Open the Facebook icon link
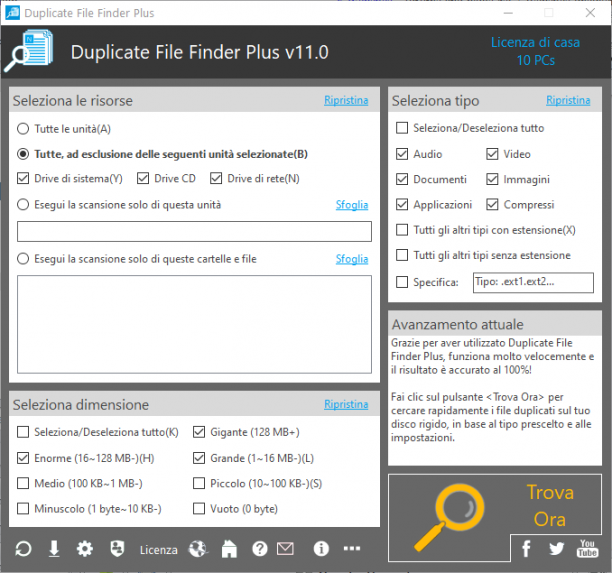Image resolution: width=612 pixels, height=573 pixels. pyautogui.click(x=526, y=548)
